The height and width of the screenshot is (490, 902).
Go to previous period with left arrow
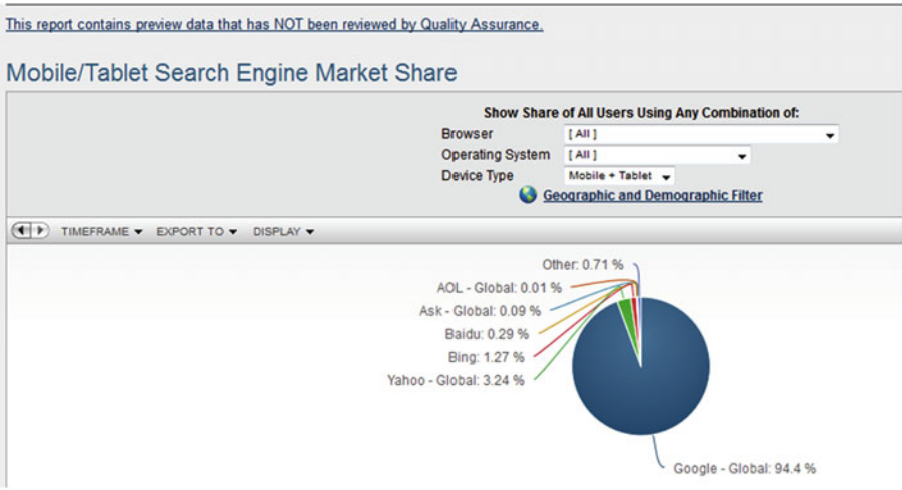[21, 231]
